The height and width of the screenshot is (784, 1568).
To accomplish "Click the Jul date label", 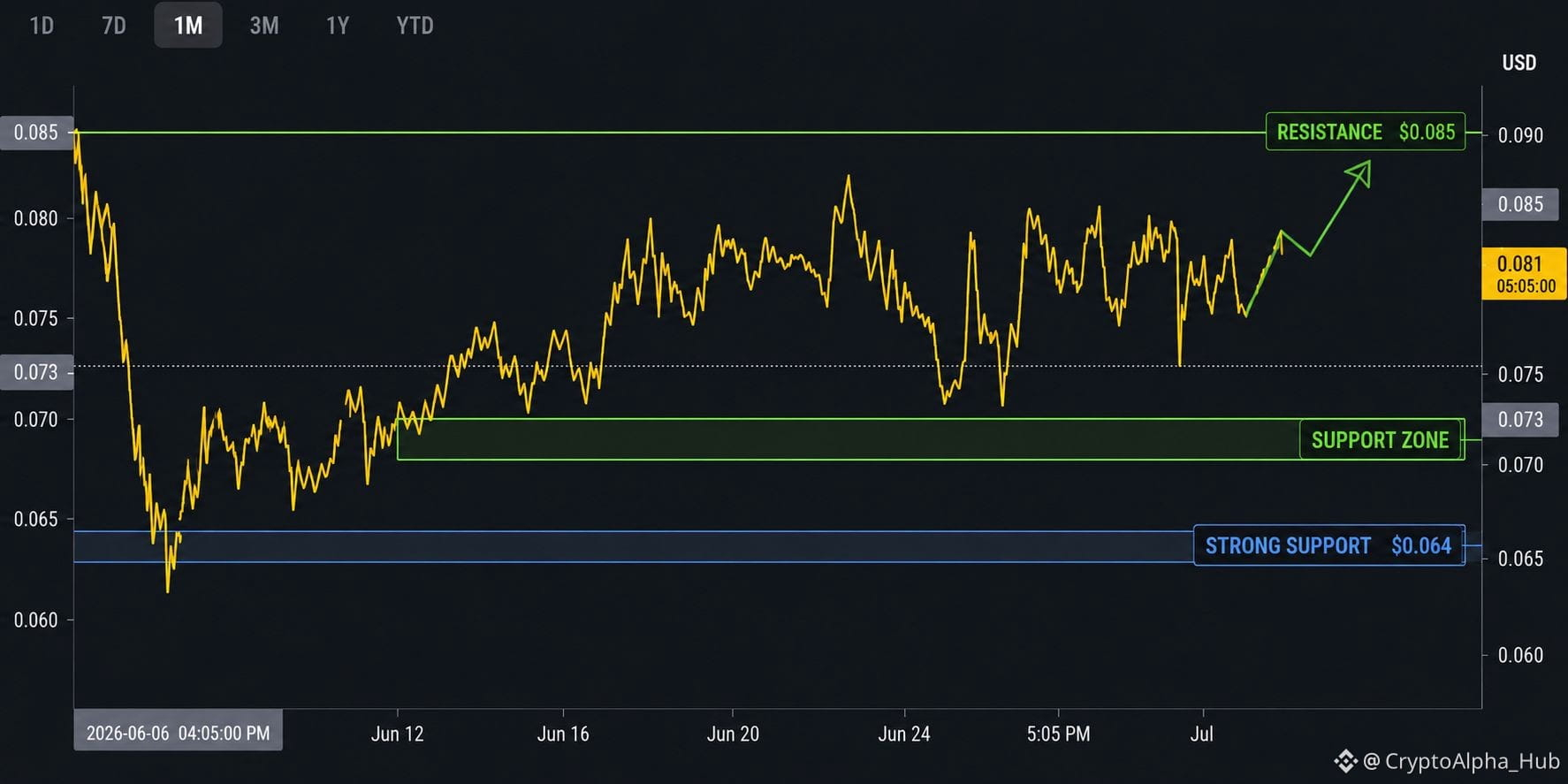I will (x=1202, y=734).
